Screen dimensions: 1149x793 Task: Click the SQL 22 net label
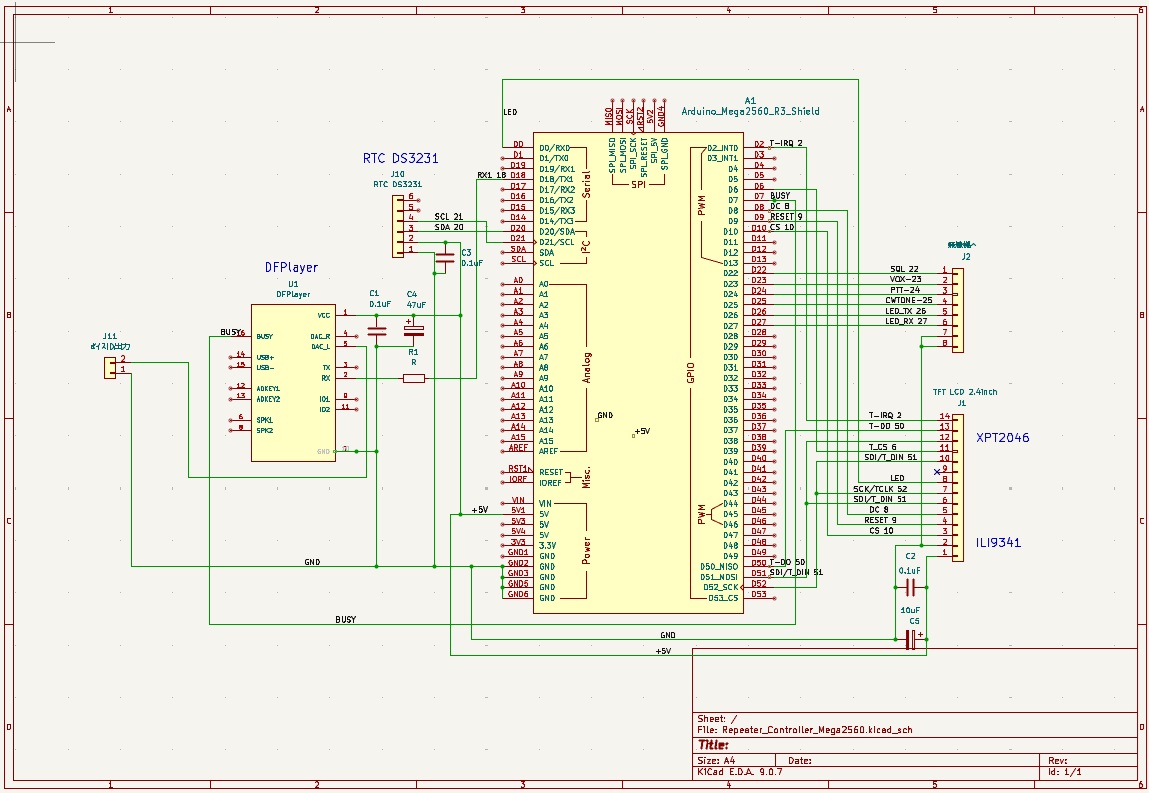(x=904, y=269)
